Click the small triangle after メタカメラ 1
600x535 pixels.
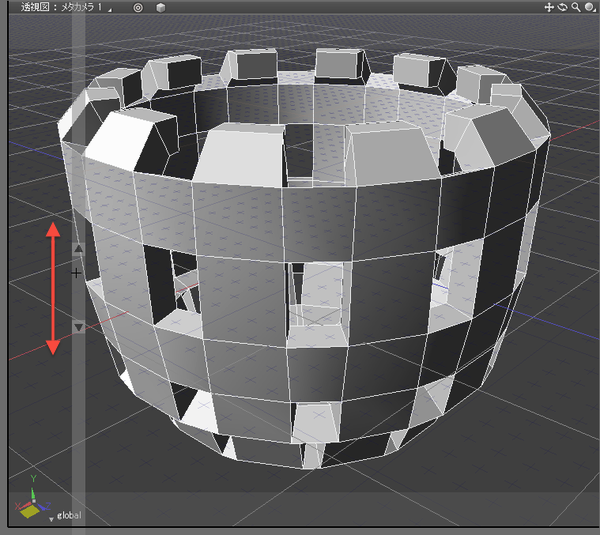tap(108, 8)
